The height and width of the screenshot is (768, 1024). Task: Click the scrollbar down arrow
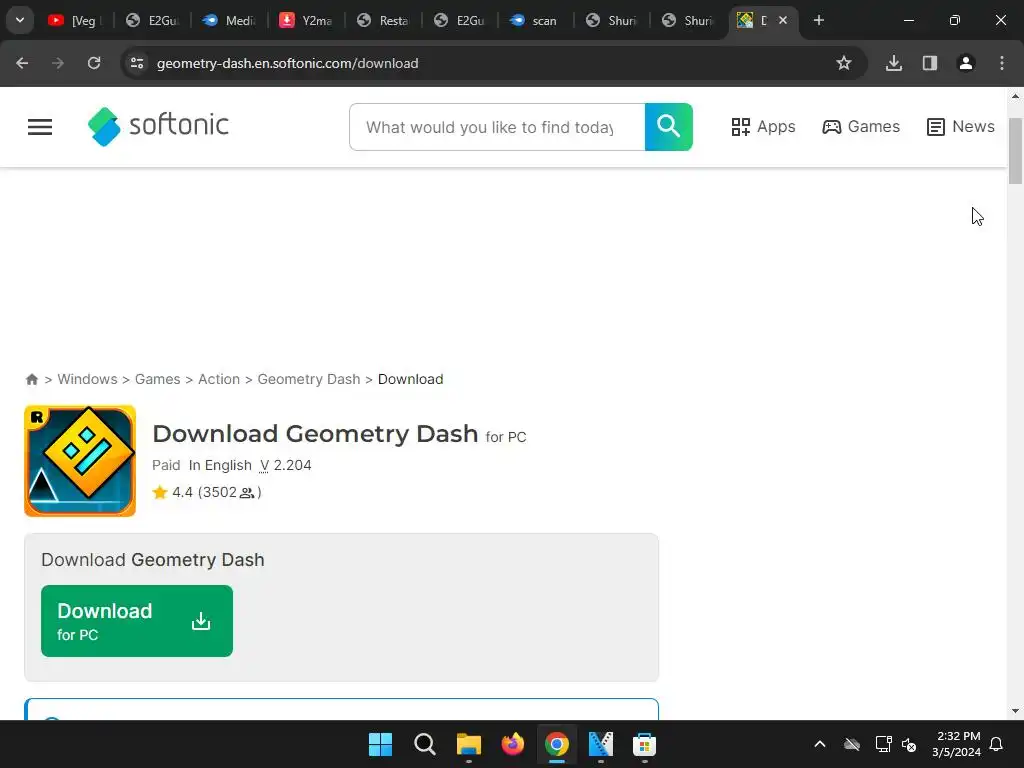pos(1015,711)
